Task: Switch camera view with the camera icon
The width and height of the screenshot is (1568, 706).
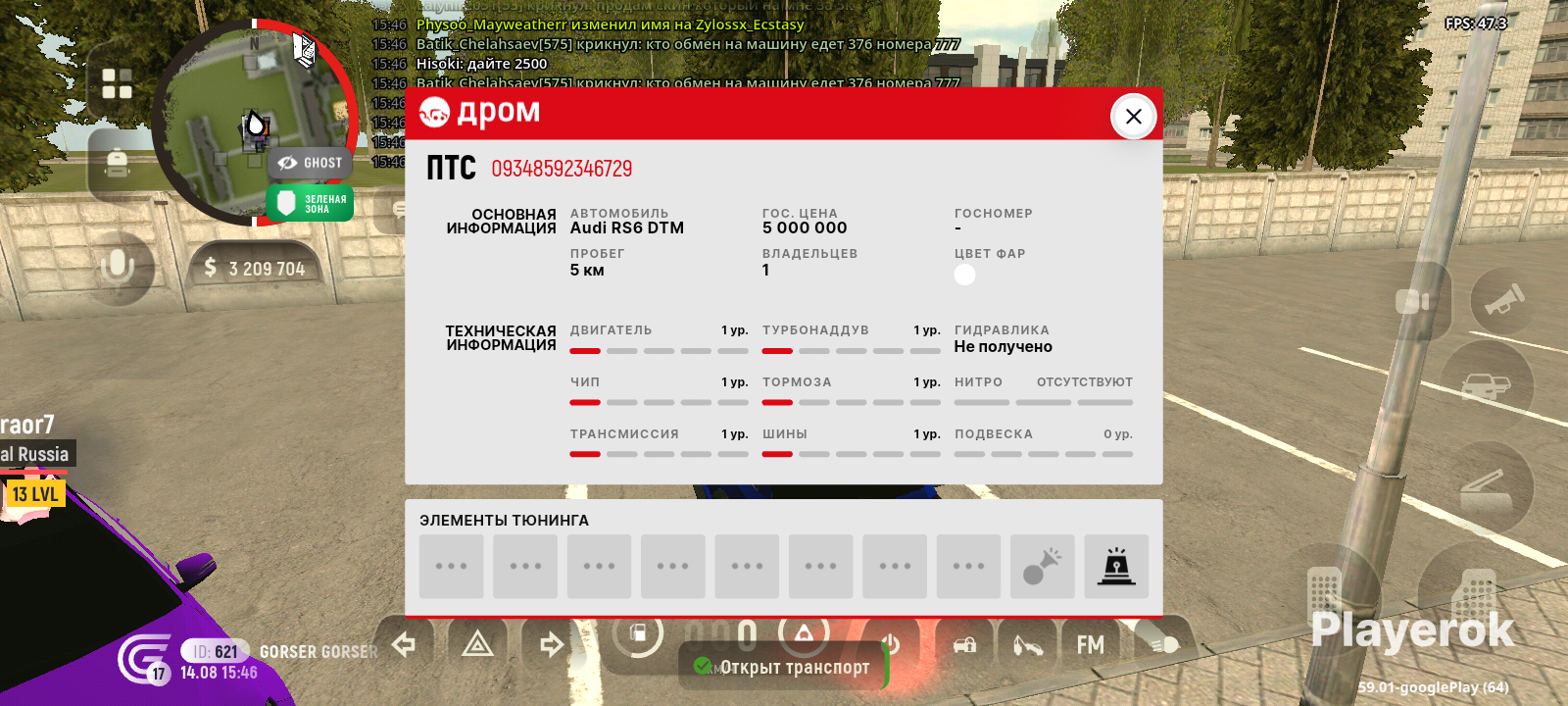Action: (1412, 302)
